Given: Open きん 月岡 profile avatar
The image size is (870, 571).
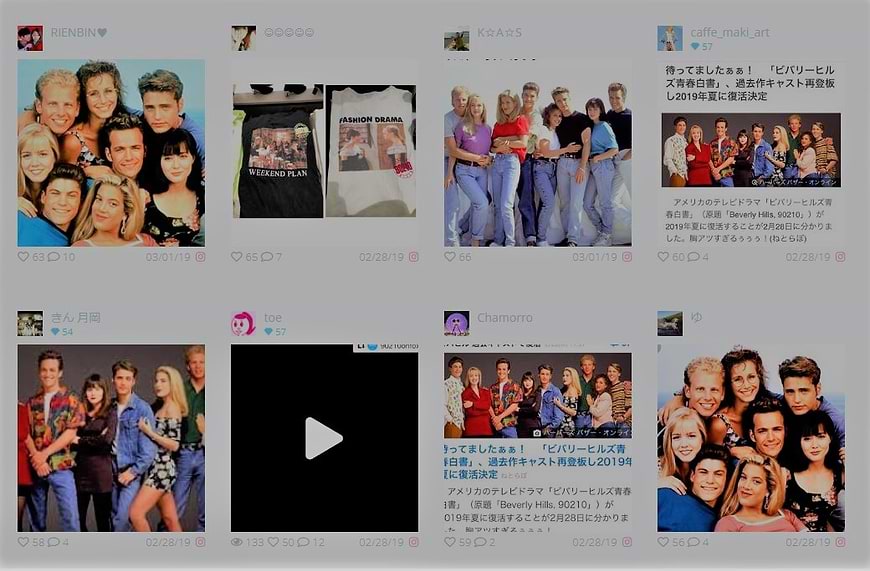Looking at the screenshot, I should click(30, 324).
